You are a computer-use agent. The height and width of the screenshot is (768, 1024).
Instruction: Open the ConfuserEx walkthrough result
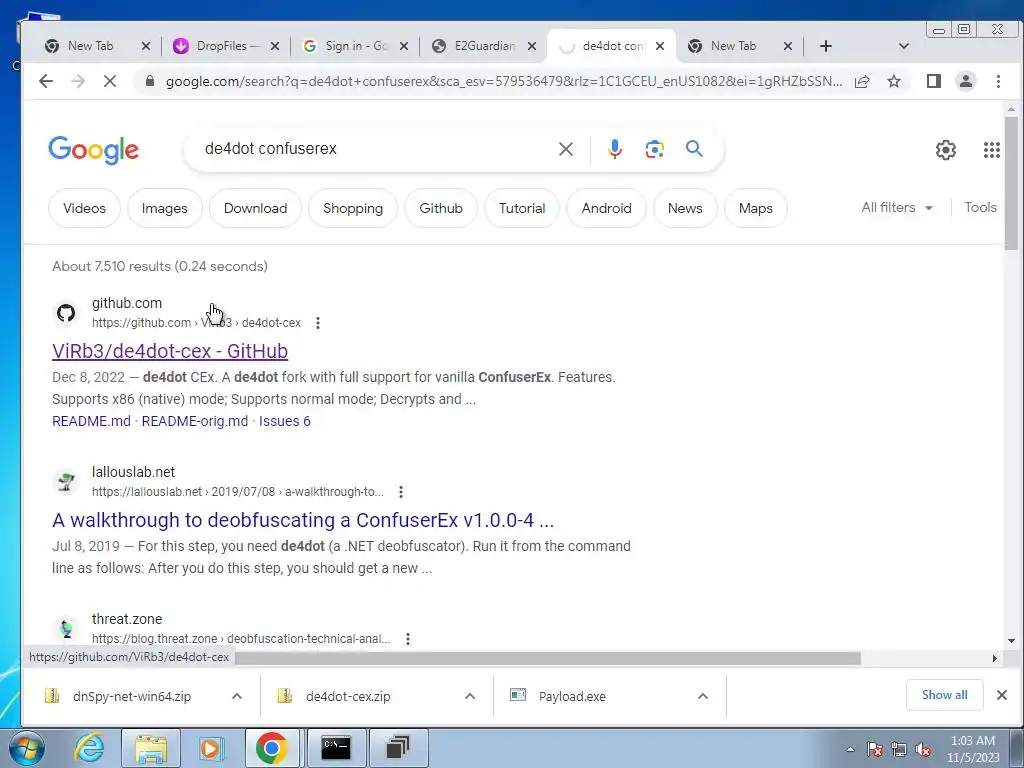(x=303, y=520)
